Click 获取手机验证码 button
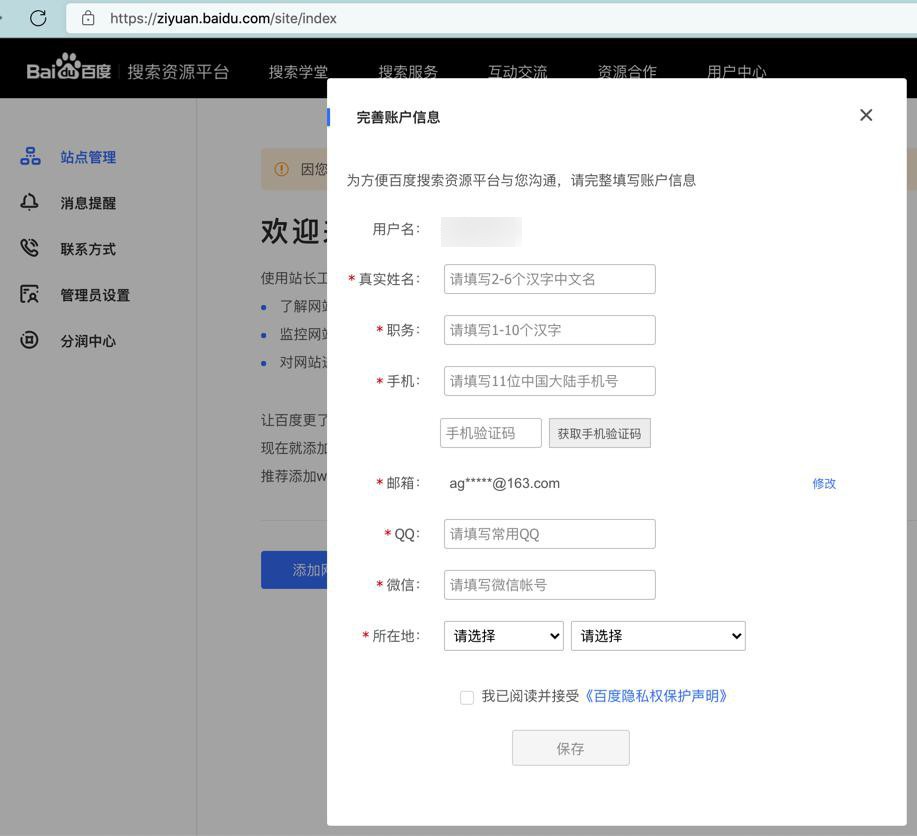Image resolution: width=917 pixels, height=836 pixels. tap(599, 434)
